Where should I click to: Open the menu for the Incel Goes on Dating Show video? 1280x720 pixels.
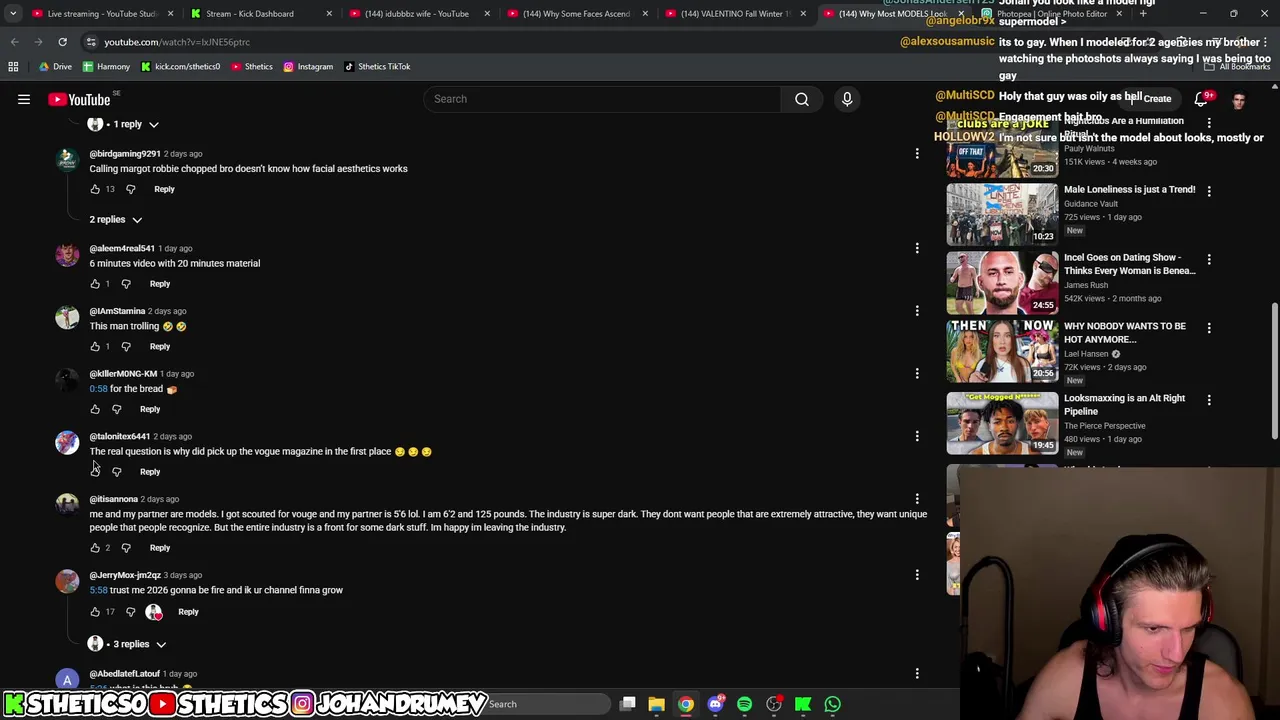pyautogui.click(x=1209, y=259)
